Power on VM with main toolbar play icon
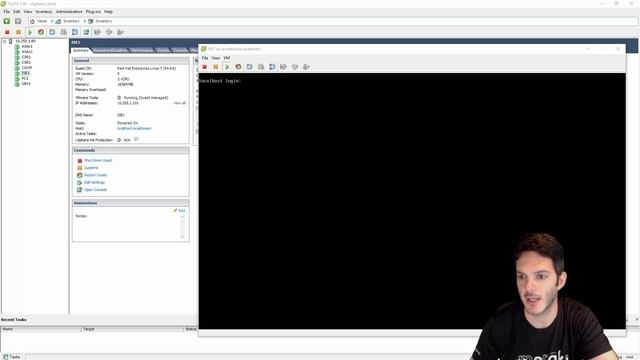This screenshot has width=640, height=360. tap(30, 32)
